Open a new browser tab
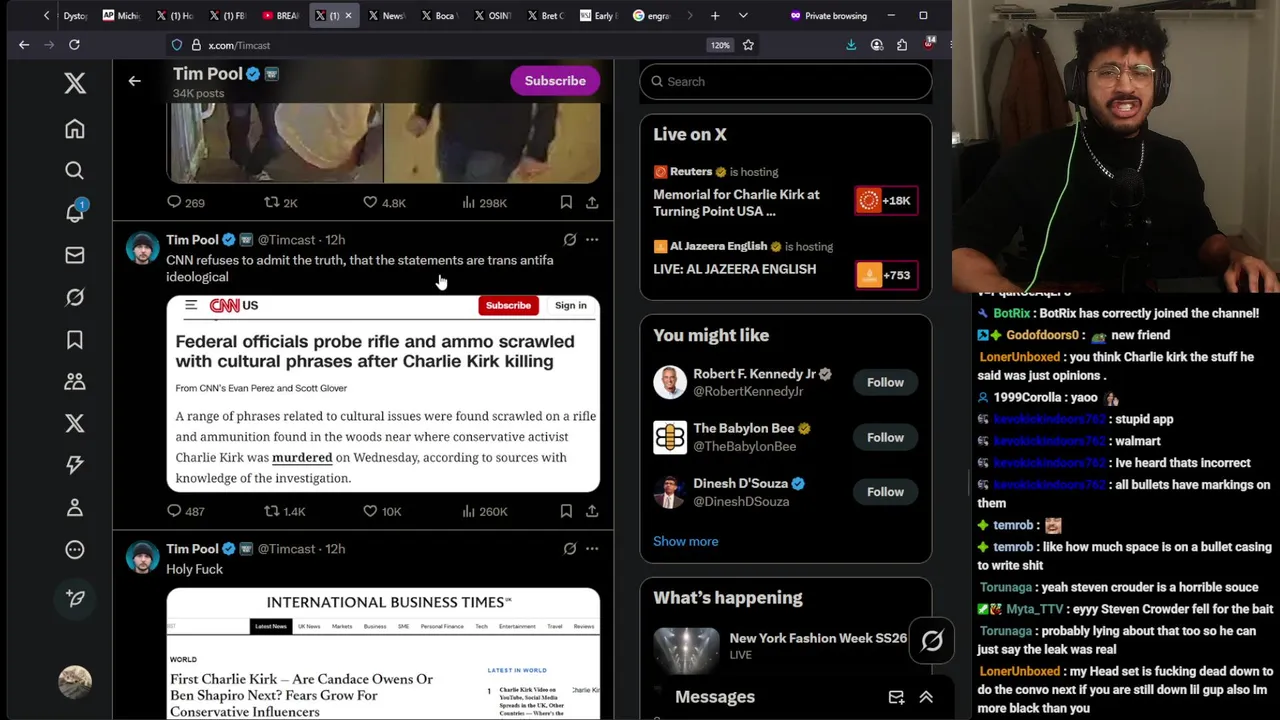Image resolution: width=1280 pixels, height=720 pixels. click(715, 16)
